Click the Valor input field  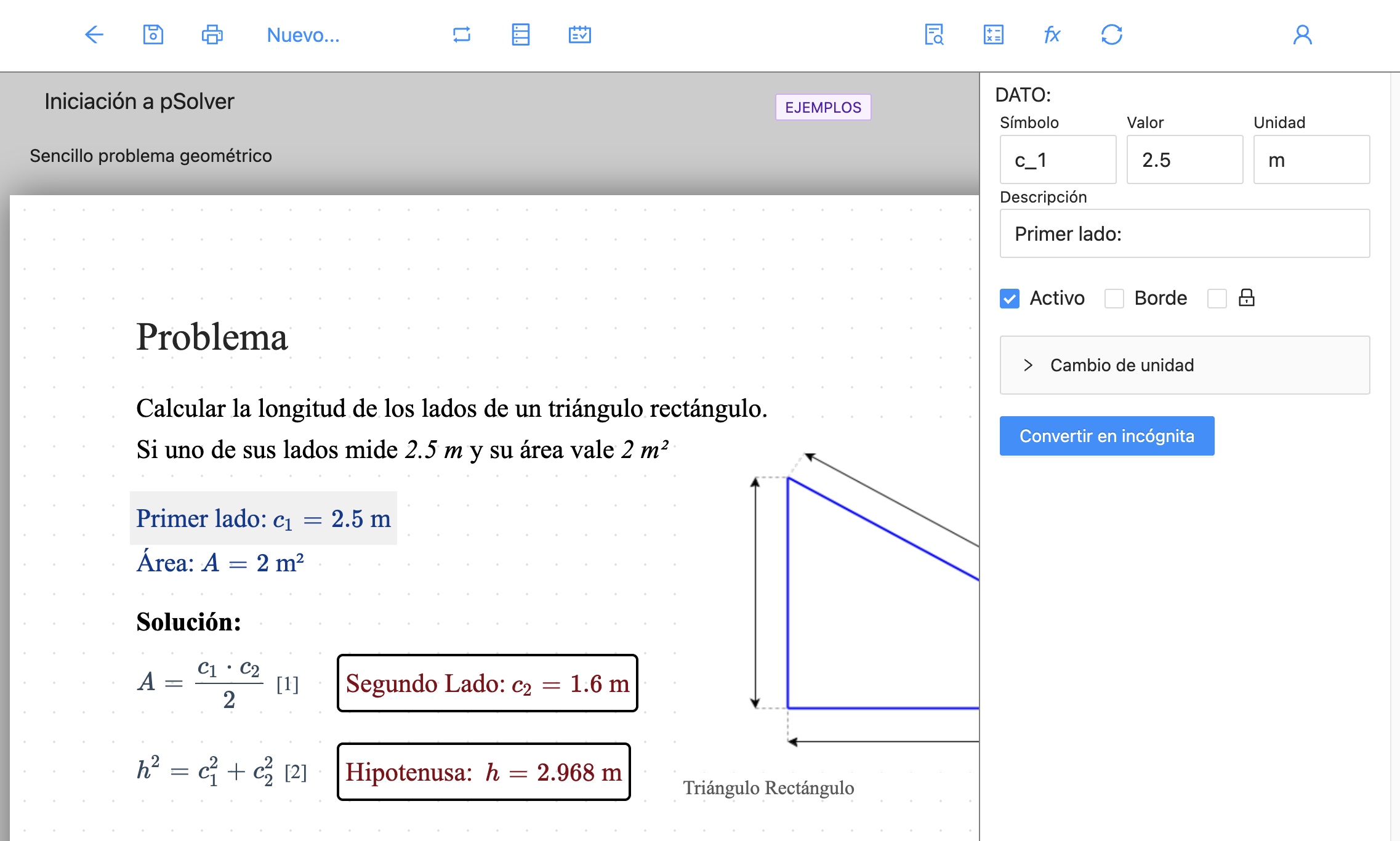pyautogui.click(x=1185, y=160)
